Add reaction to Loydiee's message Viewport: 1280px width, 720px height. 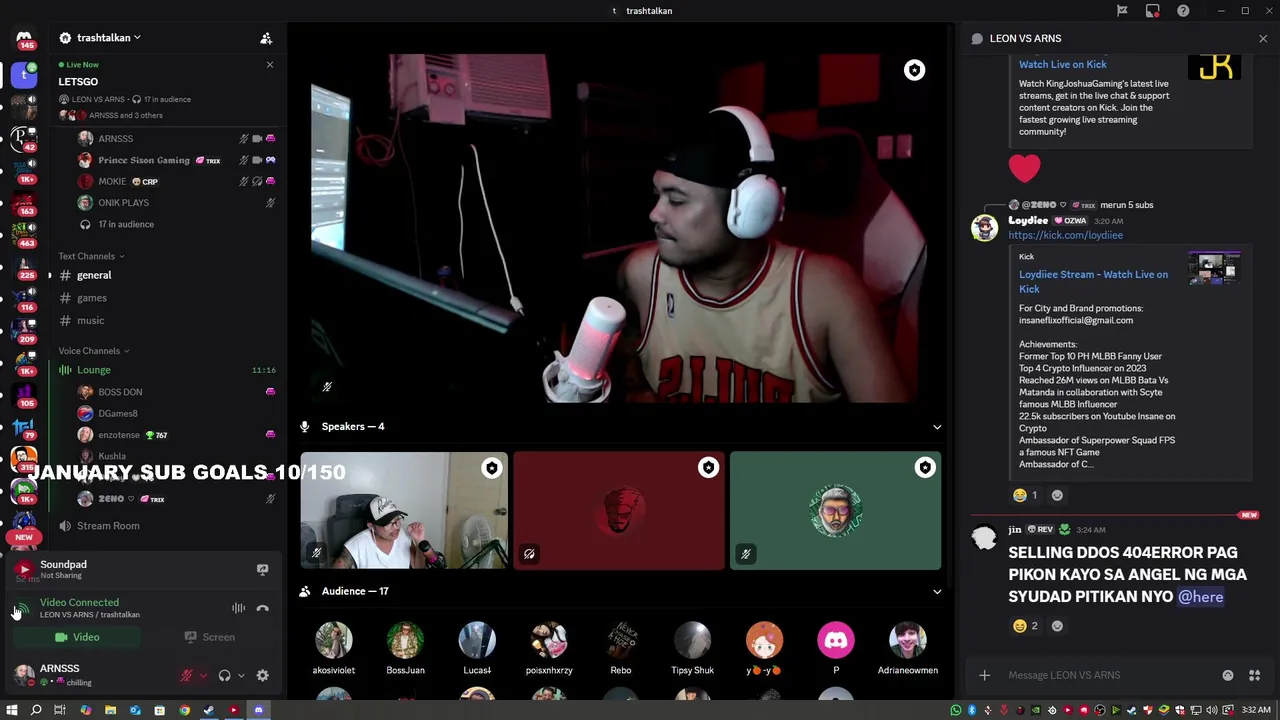1057,495
